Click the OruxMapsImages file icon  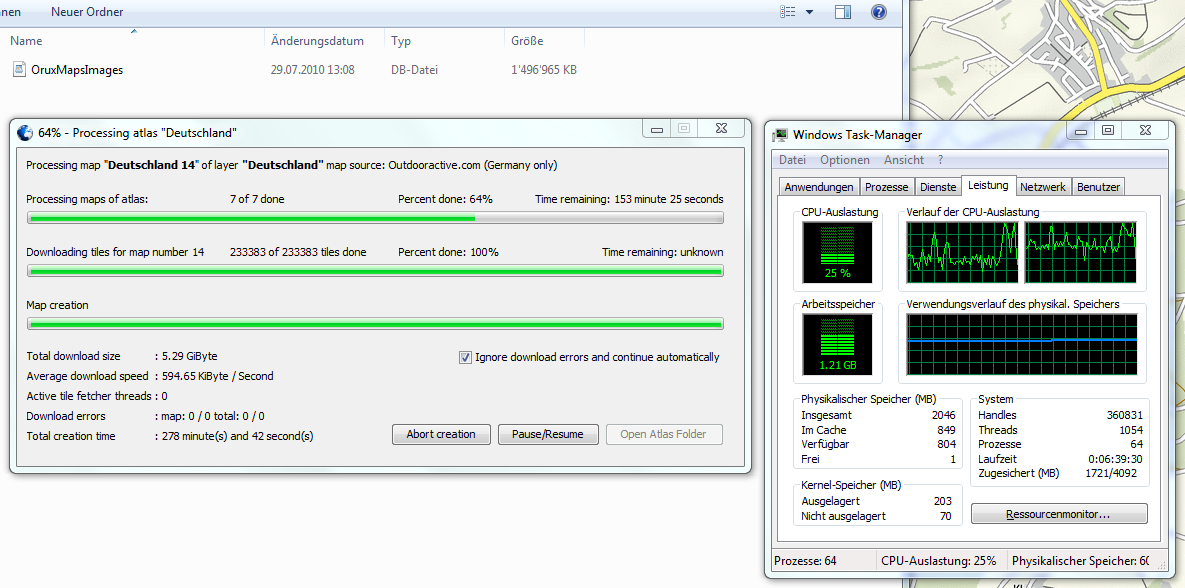tap(20, 70)
